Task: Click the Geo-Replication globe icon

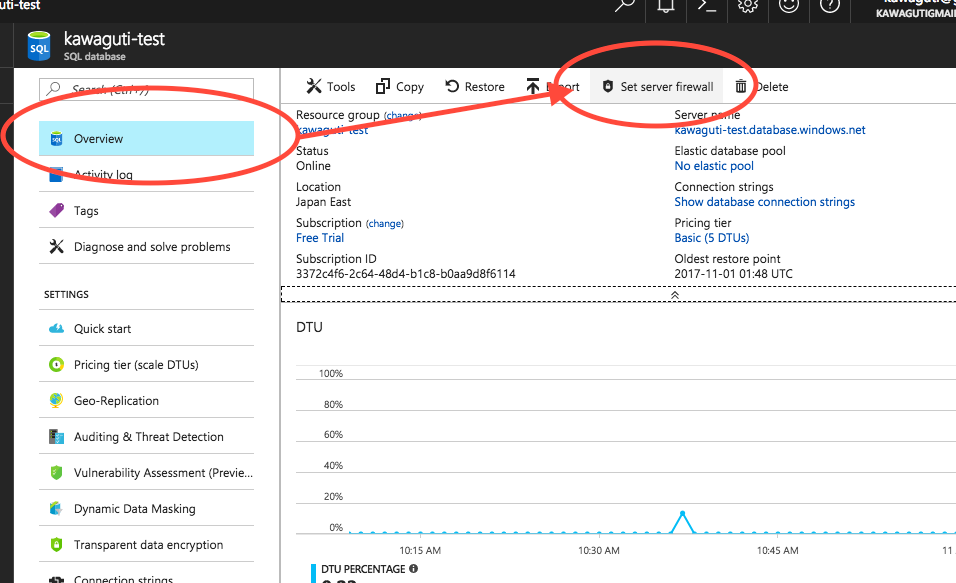Action: (56, 401)
